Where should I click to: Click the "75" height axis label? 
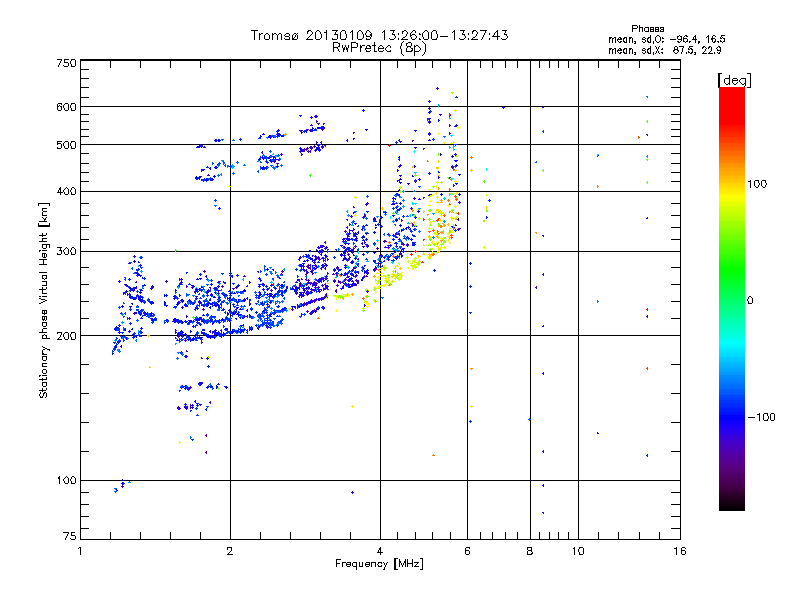[x=70, y=536]
